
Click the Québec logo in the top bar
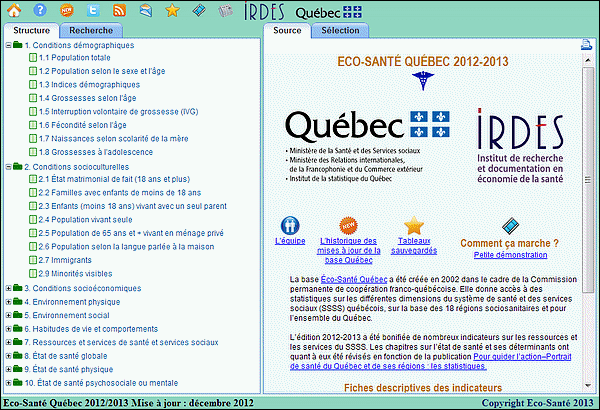click(x=328, y=13)
